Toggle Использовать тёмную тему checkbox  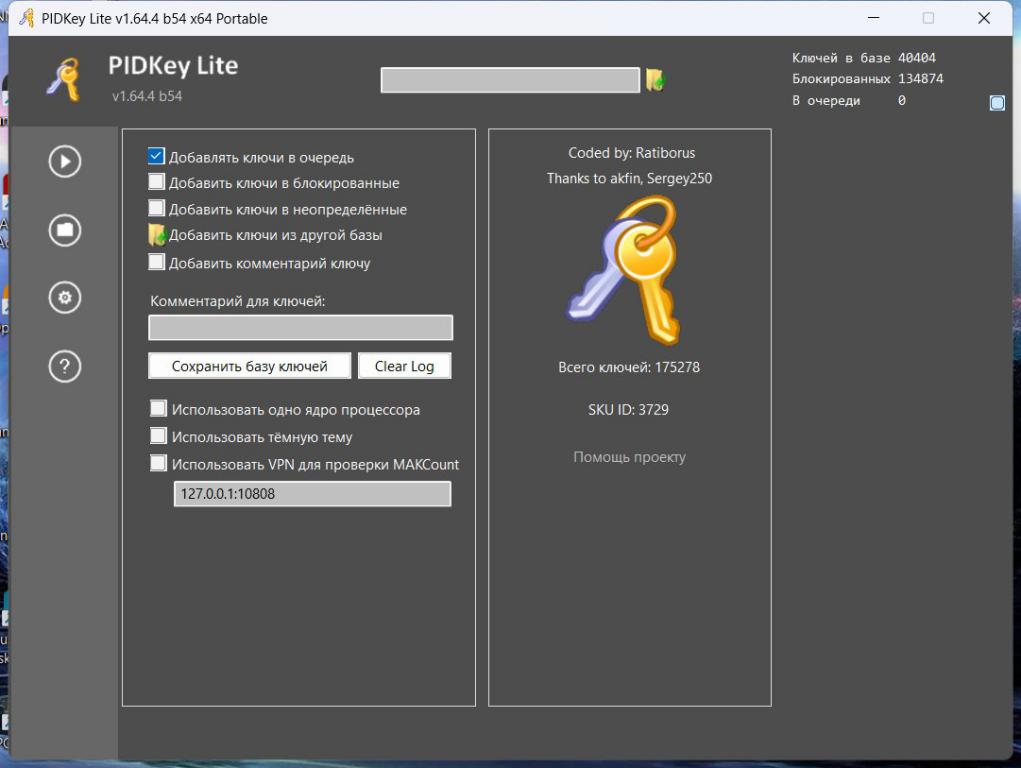(158, 436)
